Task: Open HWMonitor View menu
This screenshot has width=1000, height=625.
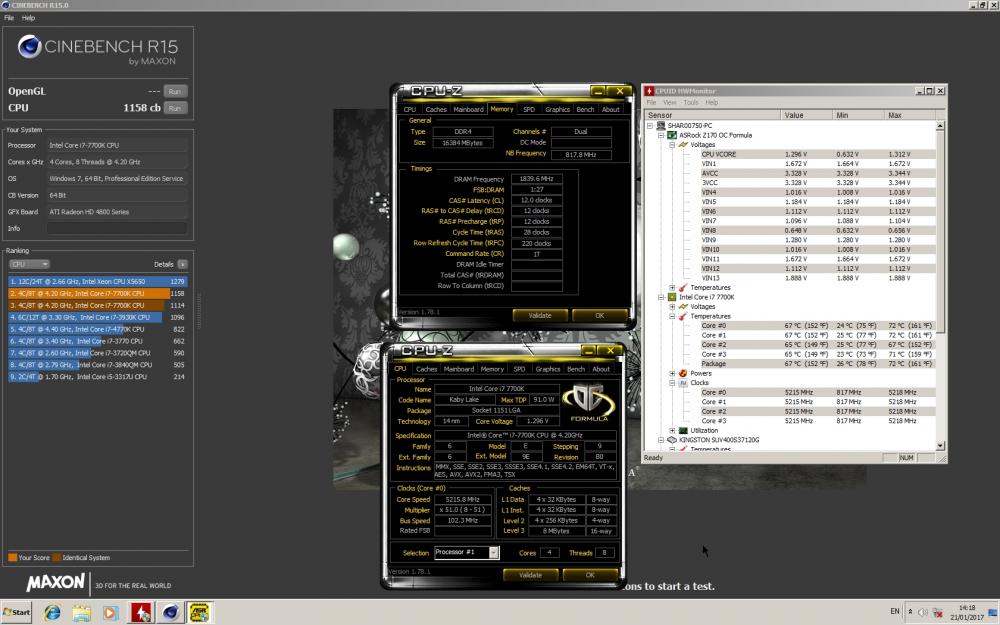Action: (670, 103)
